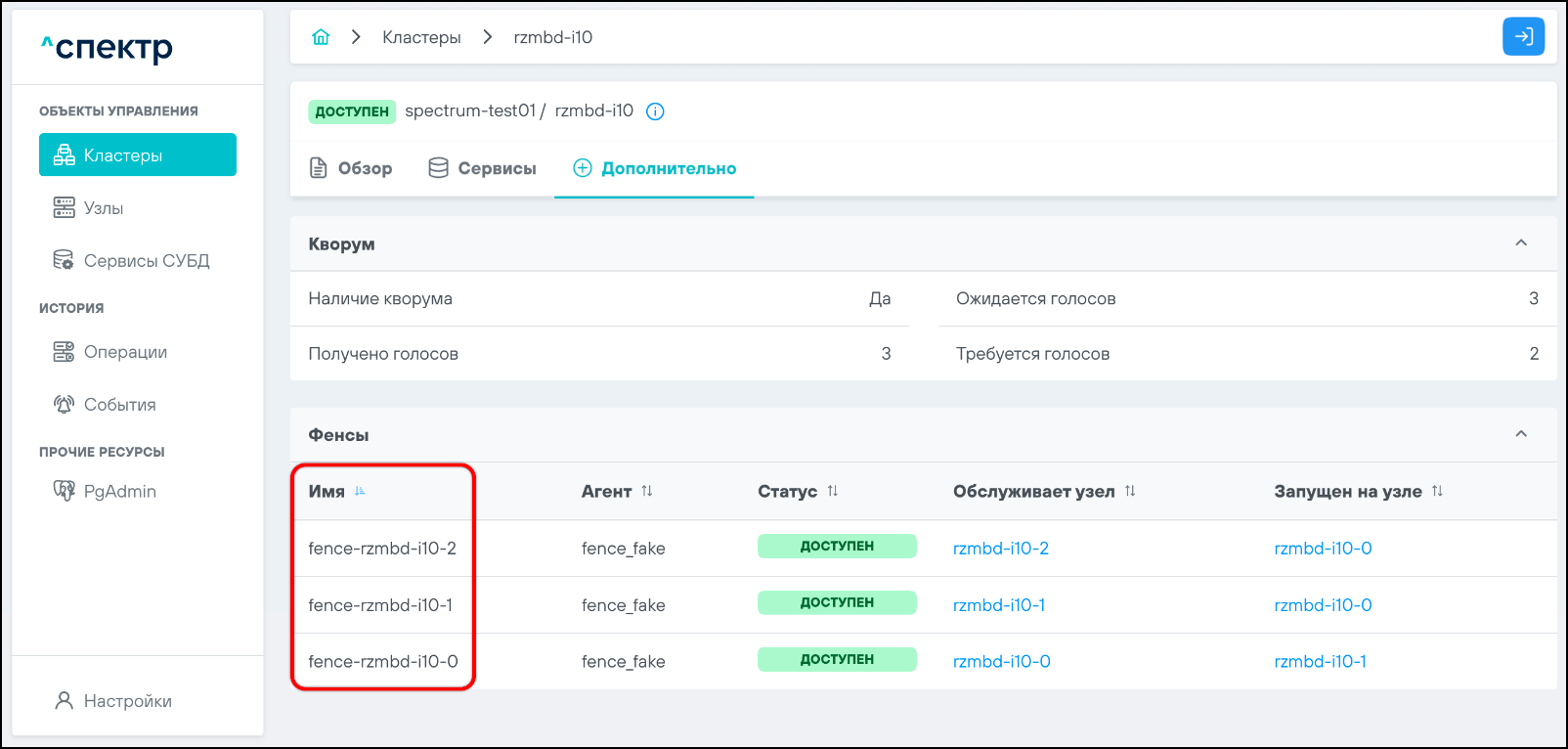Open the Обзор tab
Image resolution: width=1568 pixels, height=749 pixels.
(x=351, y=168)
